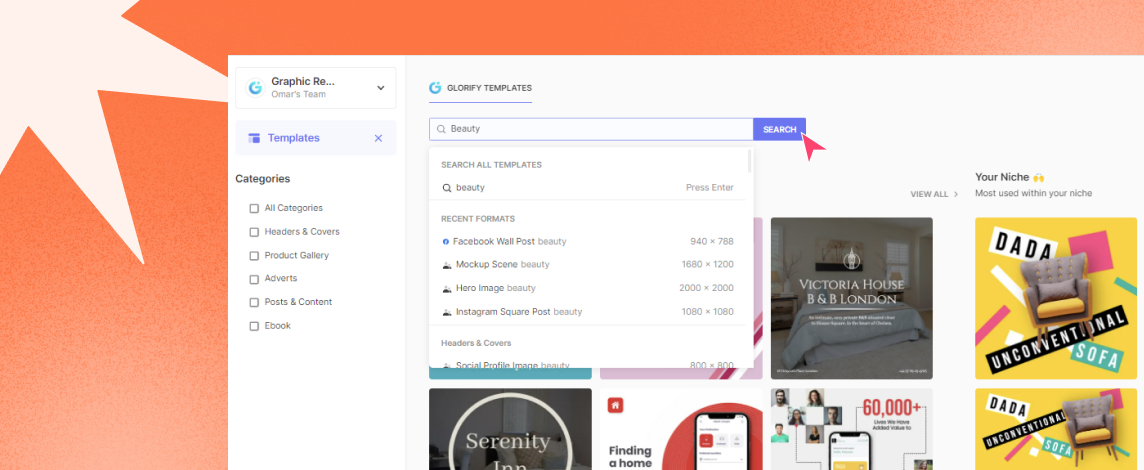Click the Categories heading
Screen dimensions: 1144x470
point(263,178)
